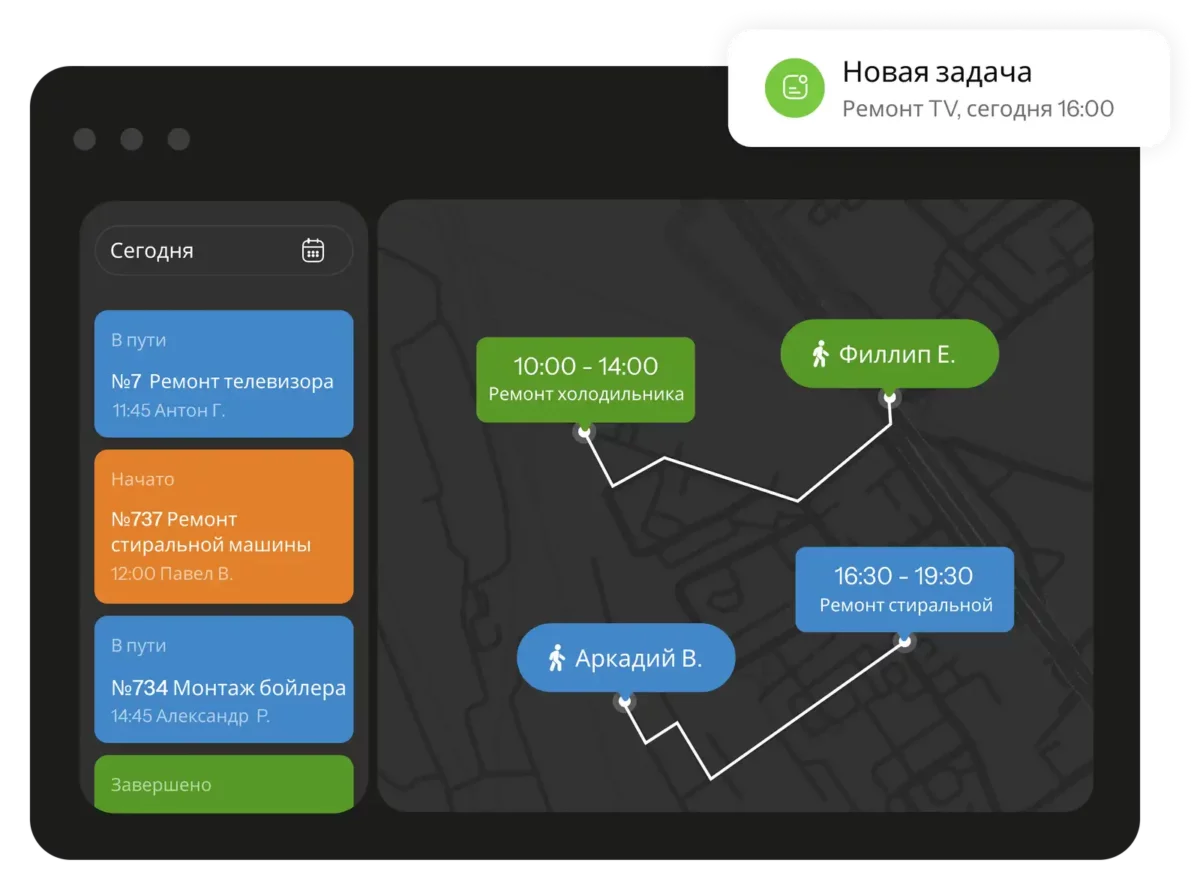Click the 10:00 - 14:00 map label
Viewport: 1200px width, 890px height.
coord(585,379)
